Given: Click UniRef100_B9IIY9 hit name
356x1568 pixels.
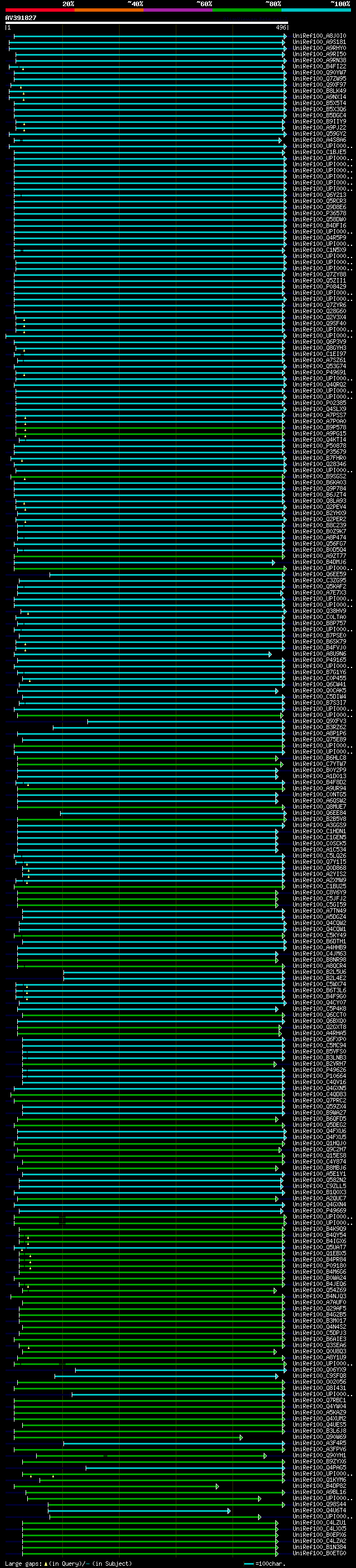Looking at the screenshot, I should point(319,122).
